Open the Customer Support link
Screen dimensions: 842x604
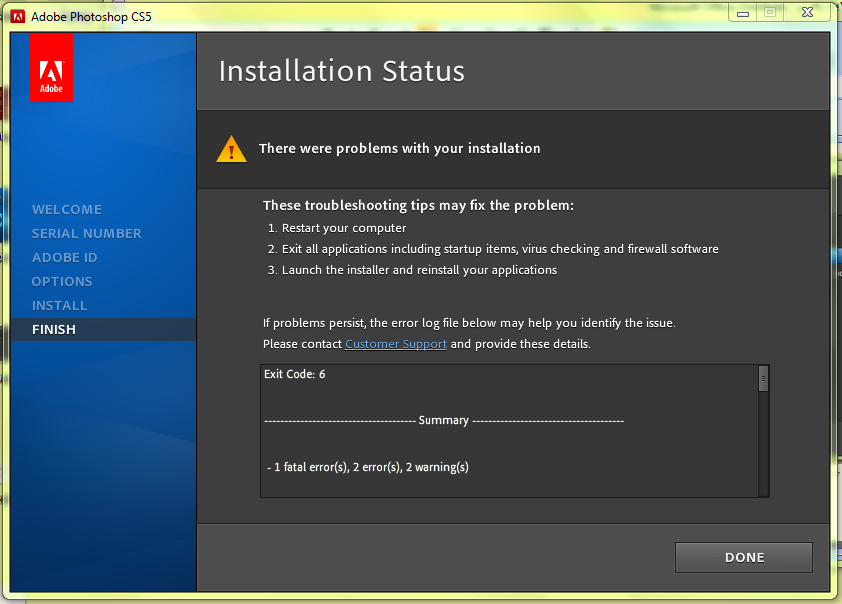pos(396,344)
